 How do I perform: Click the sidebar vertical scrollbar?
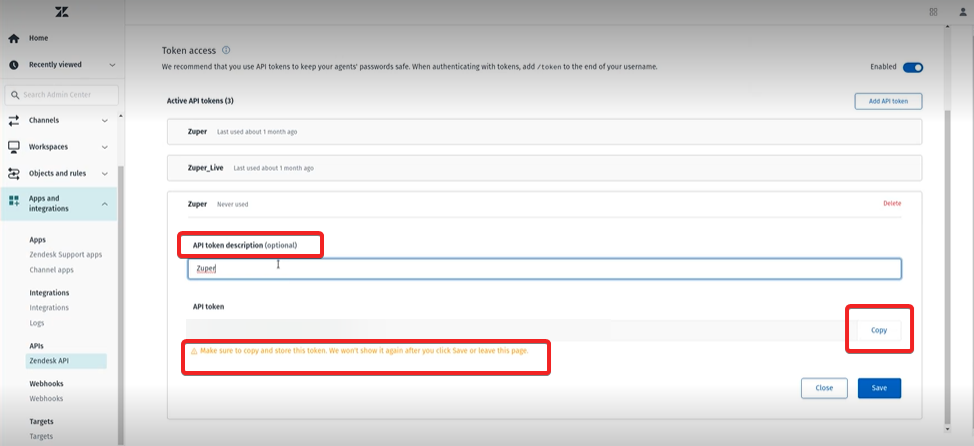121,304
